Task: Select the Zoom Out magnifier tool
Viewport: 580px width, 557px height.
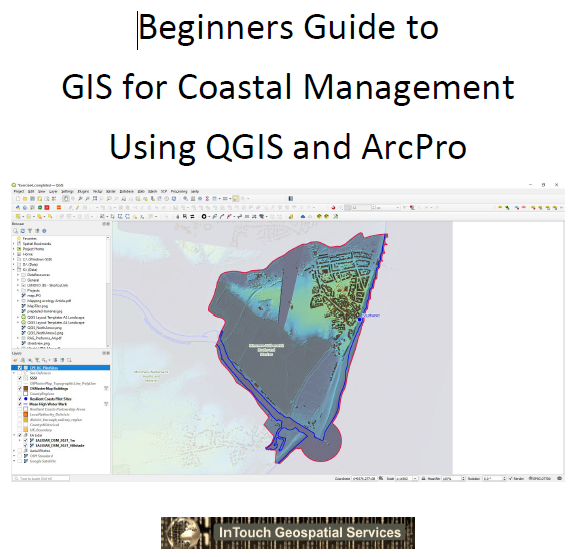Action: point(87,199)
